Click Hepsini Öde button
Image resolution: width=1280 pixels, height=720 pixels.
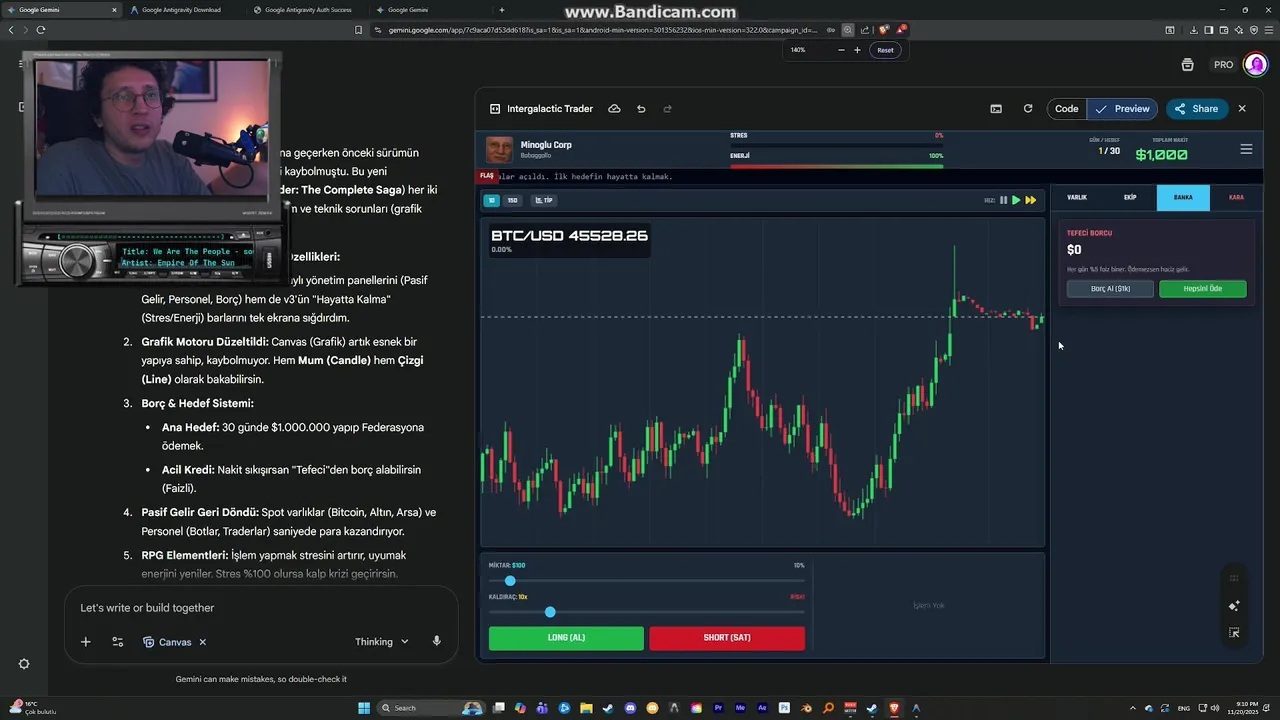[1203, 289]
